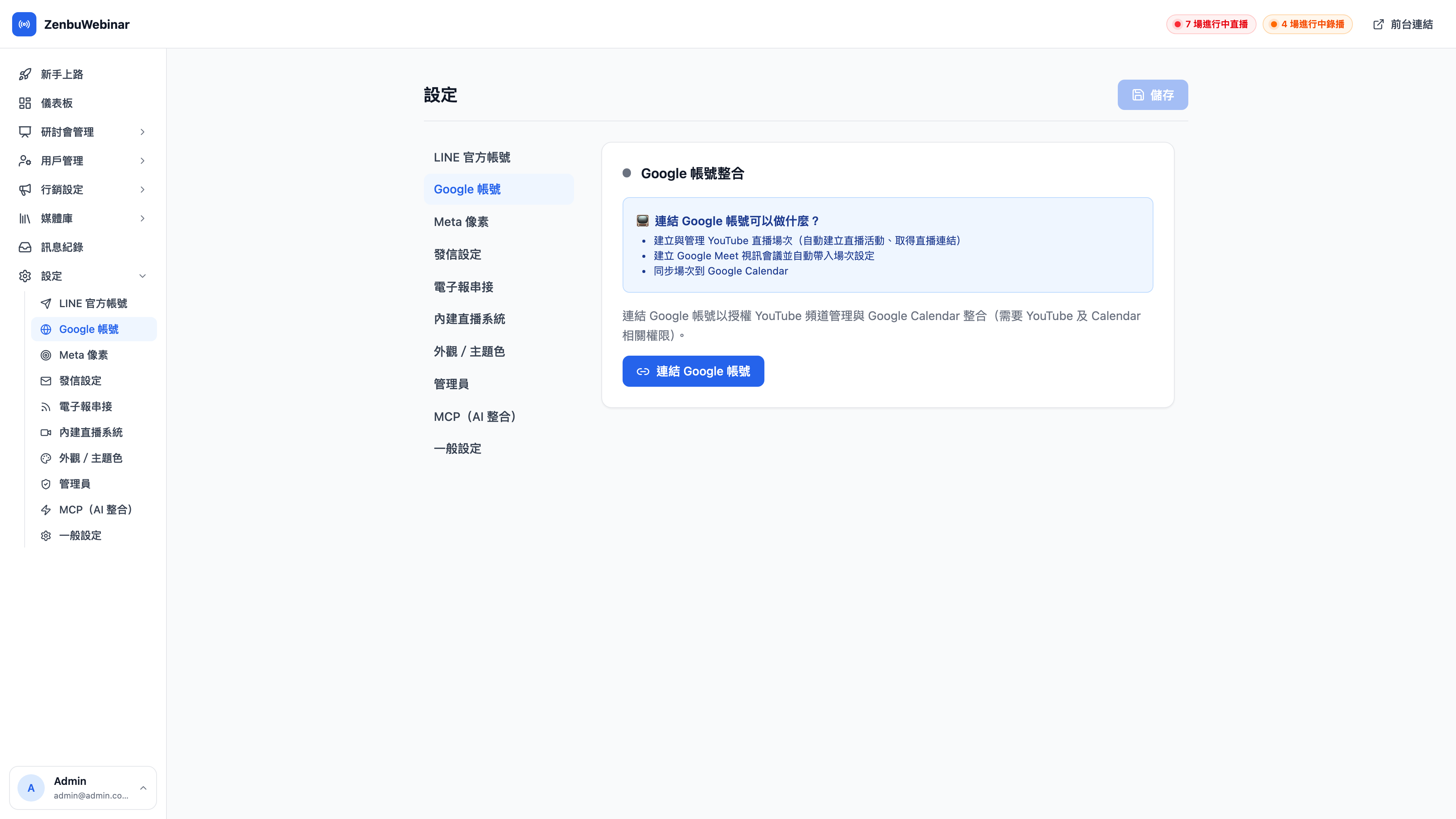Select 外觀 / 主題色 settings tab
Image resolution: width=1456 pixels, height=819 pixels.
[499, 351]
